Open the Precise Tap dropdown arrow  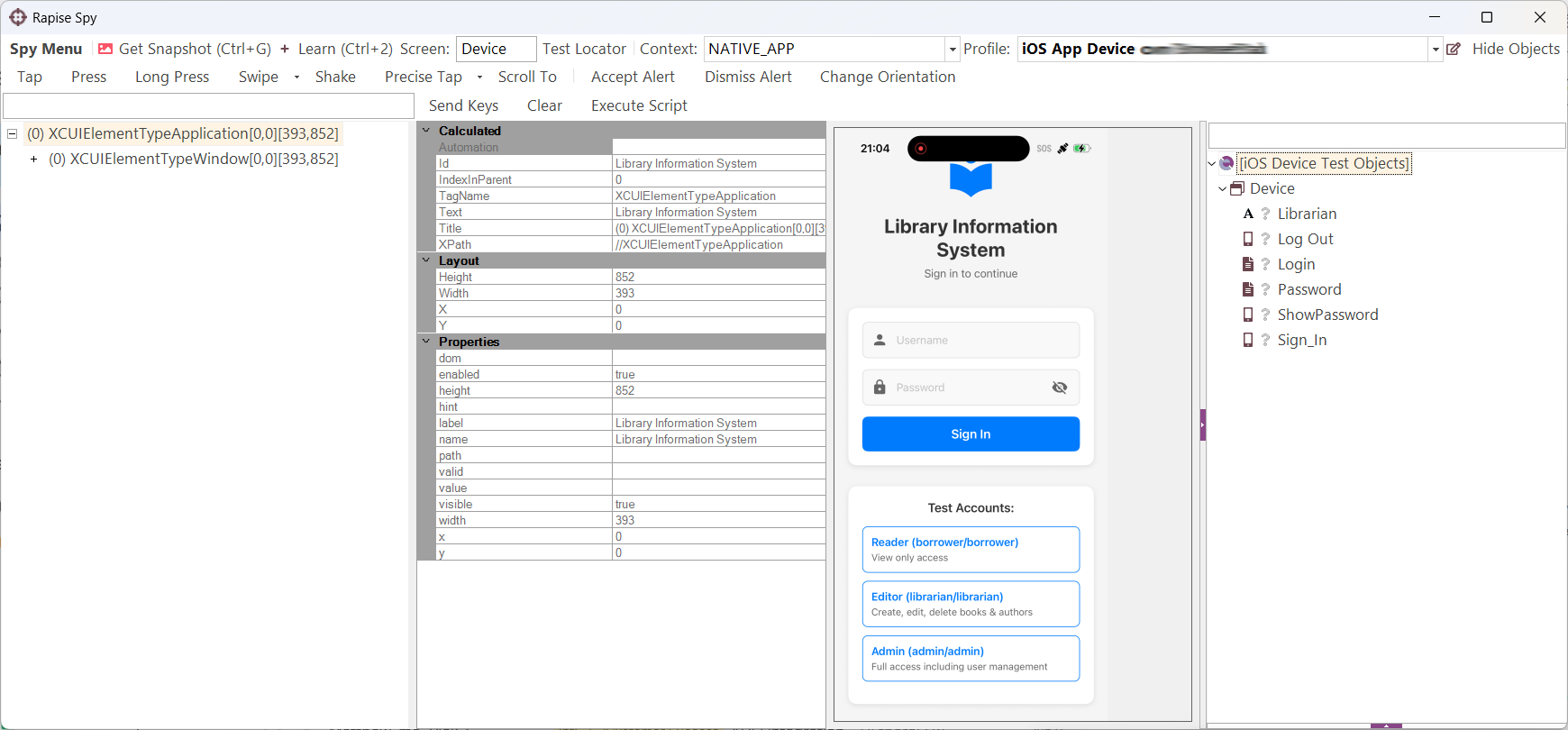point(479,78)
